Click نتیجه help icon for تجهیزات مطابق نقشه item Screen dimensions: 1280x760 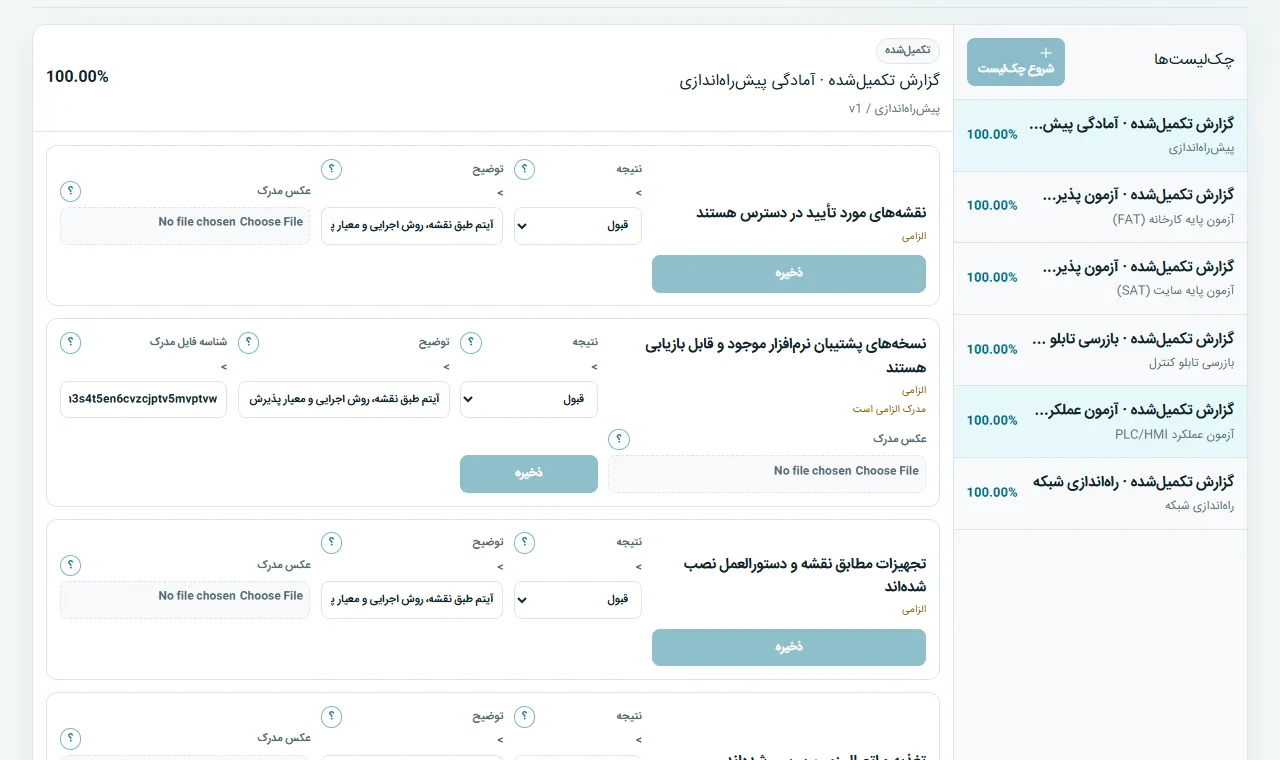524,543
